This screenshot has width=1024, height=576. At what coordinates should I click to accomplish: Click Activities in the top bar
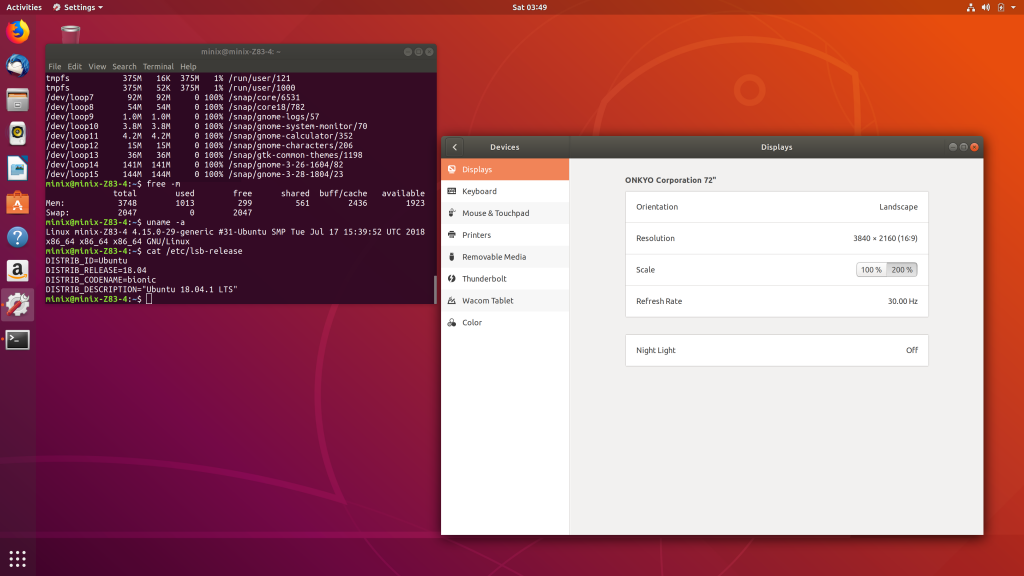click(24, 7)
